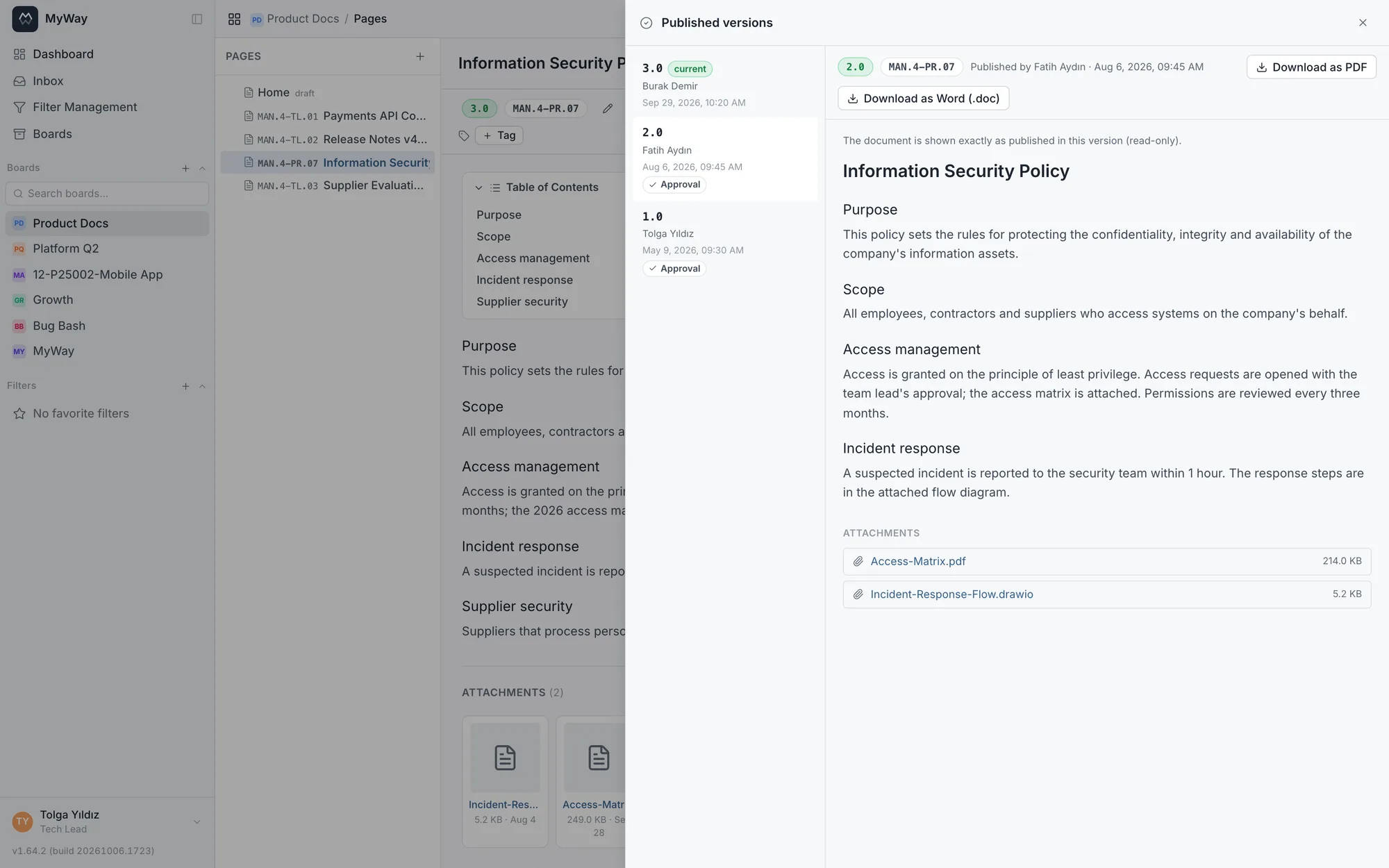Add a new board with plus icon
Viewport: 1389px width, 868px height.
point(185,168)
